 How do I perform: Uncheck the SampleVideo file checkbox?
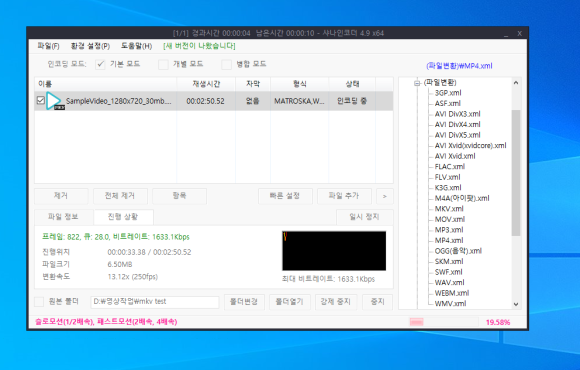point(41,100)
